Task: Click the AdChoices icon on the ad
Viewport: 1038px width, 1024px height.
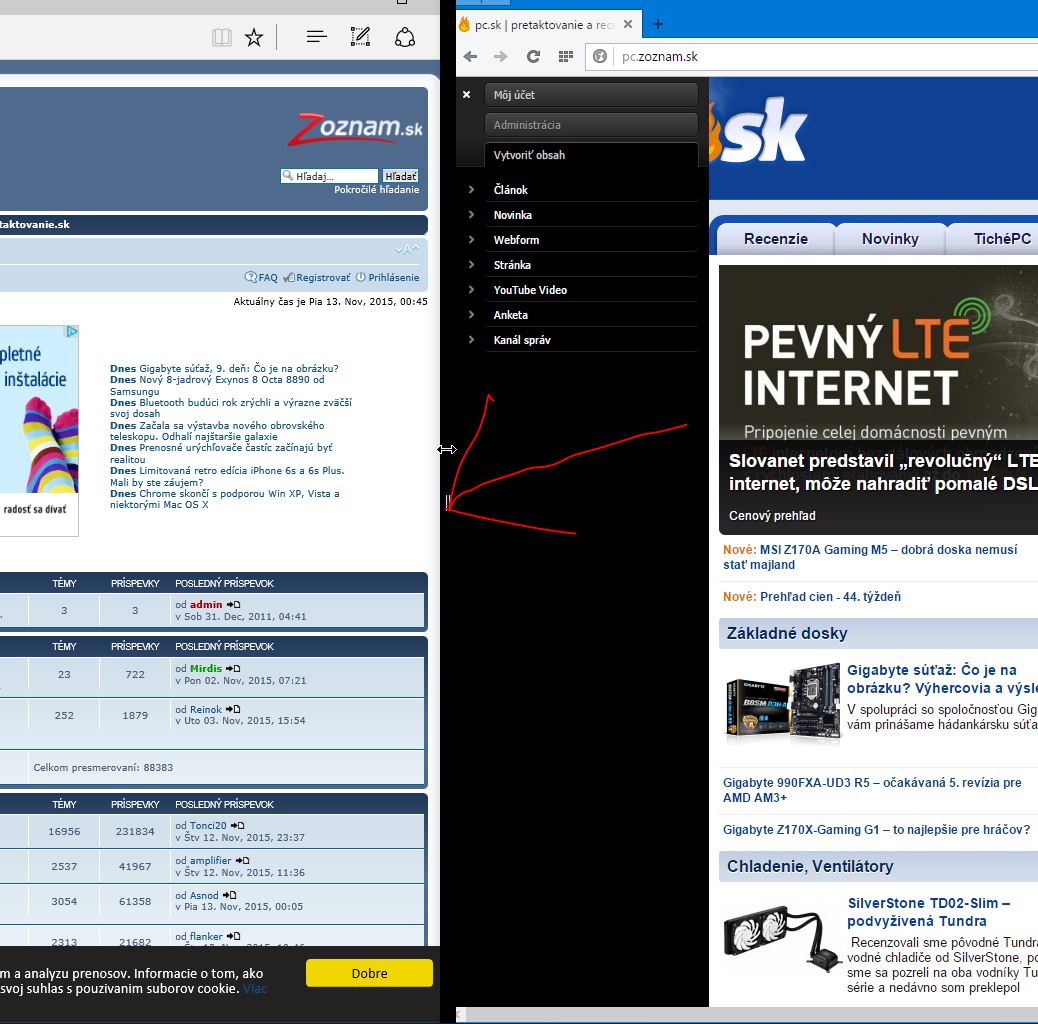Action: (x=71, y=331)
